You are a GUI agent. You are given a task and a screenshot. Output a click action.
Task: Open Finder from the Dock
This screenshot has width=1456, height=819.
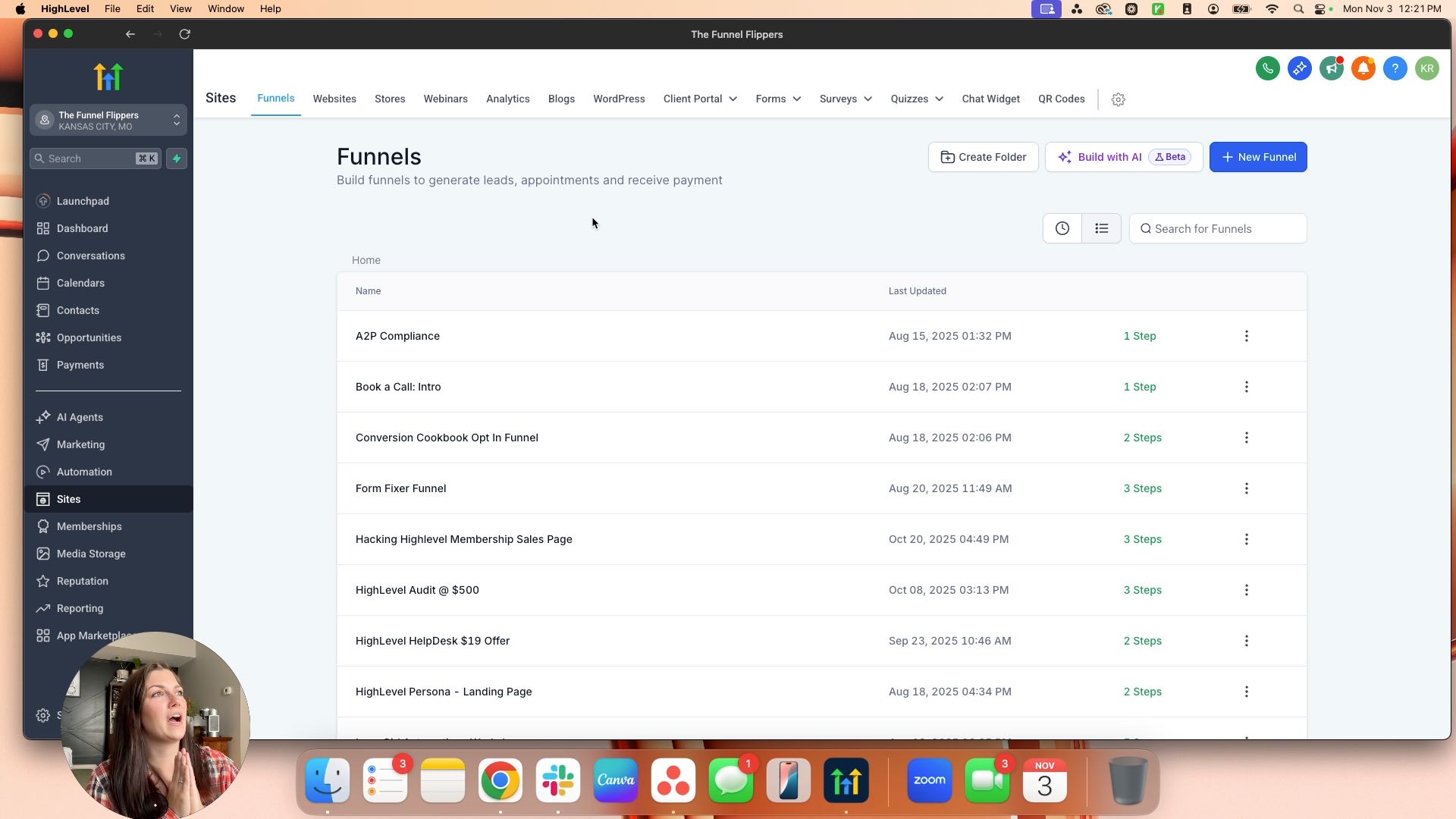click(328, 780)
